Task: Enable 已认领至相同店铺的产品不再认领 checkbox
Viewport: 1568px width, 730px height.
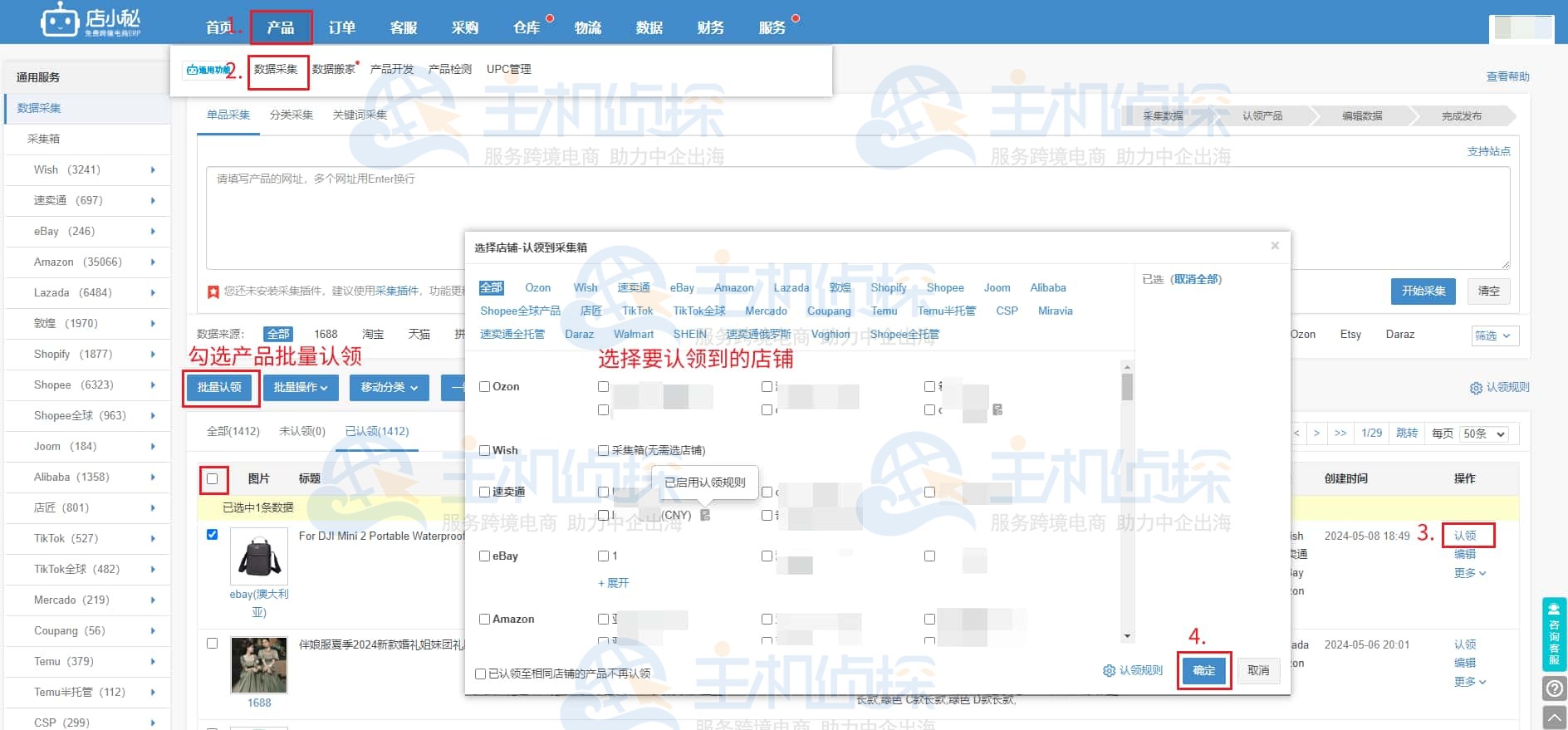Action: coord(480,674)
